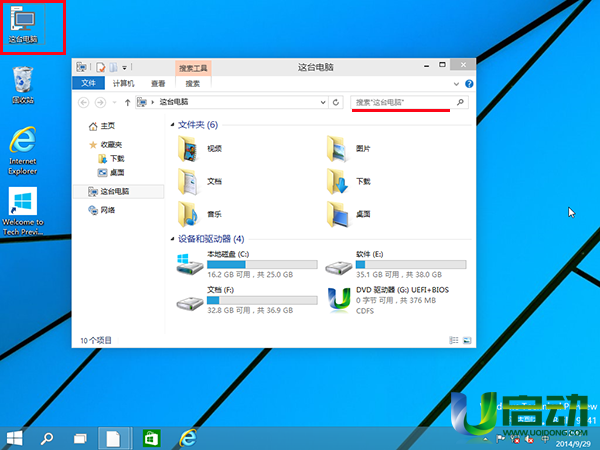This screenshot has width=600, height=450.
Task: Go up one level with Up arrow
Action: click(127, 102)
